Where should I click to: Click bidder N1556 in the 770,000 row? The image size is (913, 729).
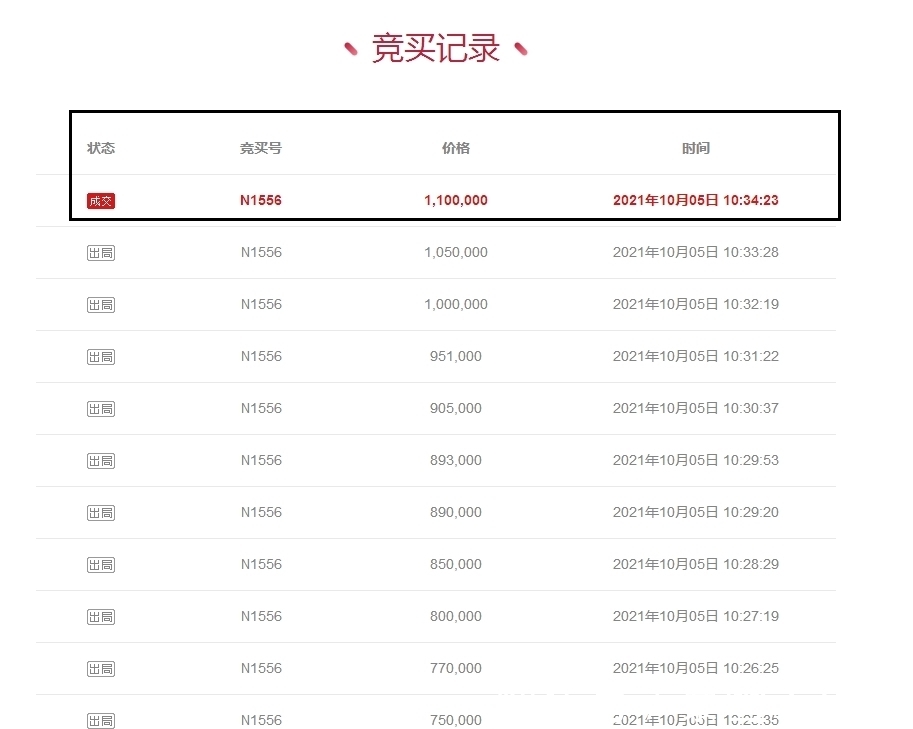[x=261, y=668]
